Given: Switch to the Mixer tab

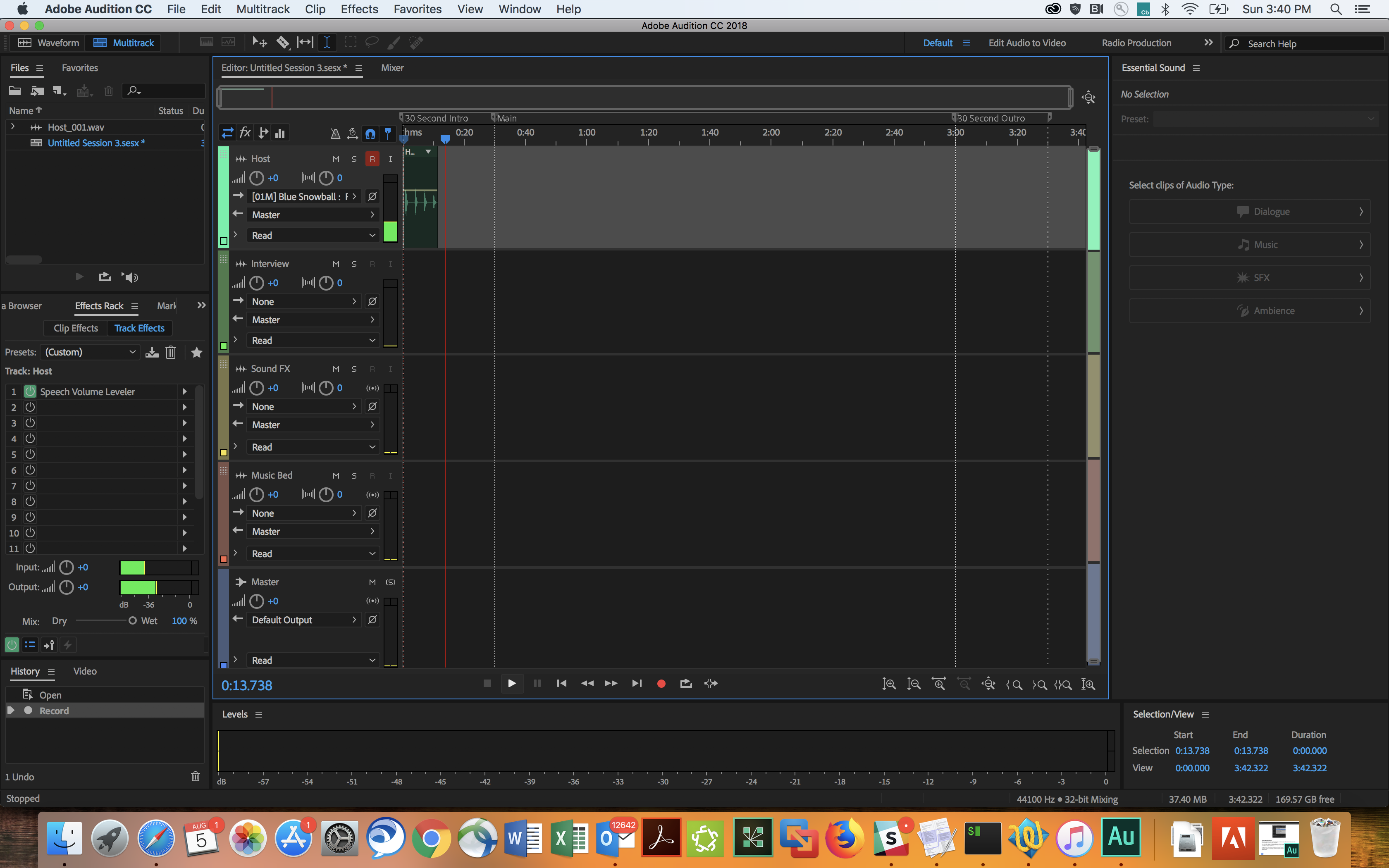Looking at the screenshot, I should point(392,68).
